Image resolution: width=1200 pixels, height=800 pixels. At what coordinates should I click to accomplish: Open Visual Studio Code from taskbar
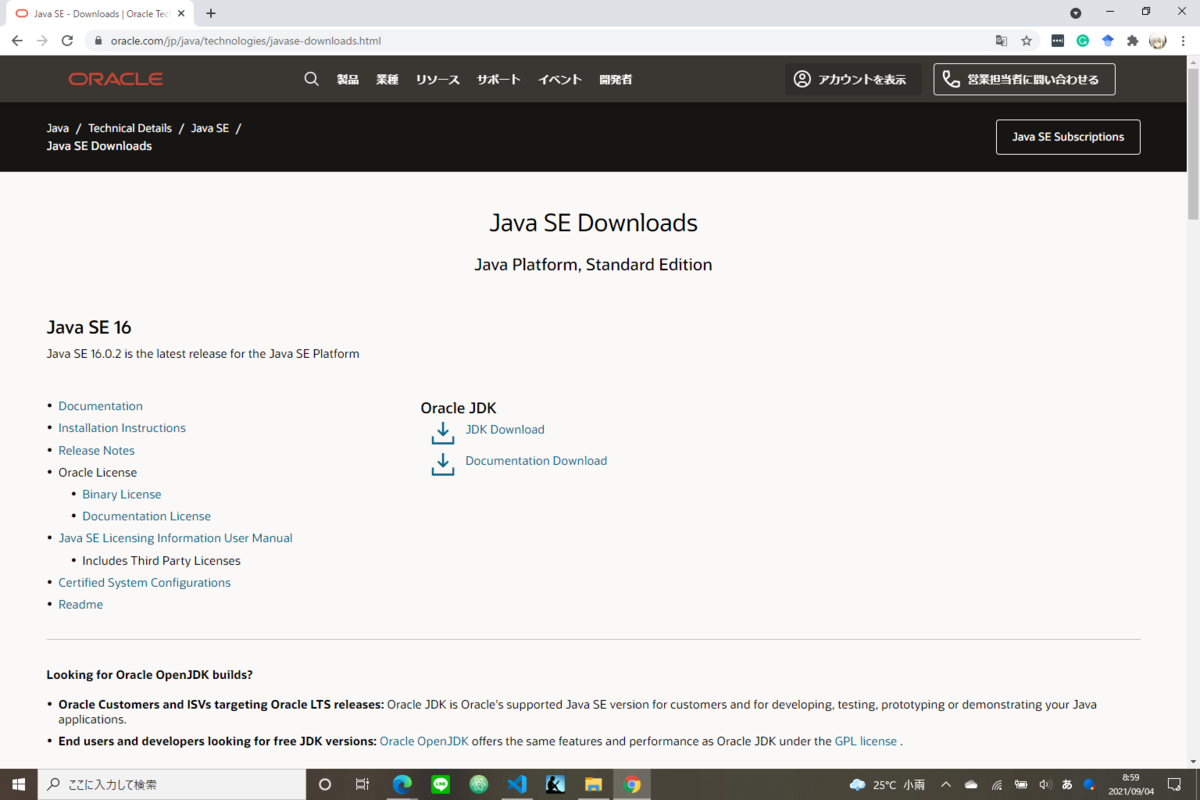coord(517,785)
